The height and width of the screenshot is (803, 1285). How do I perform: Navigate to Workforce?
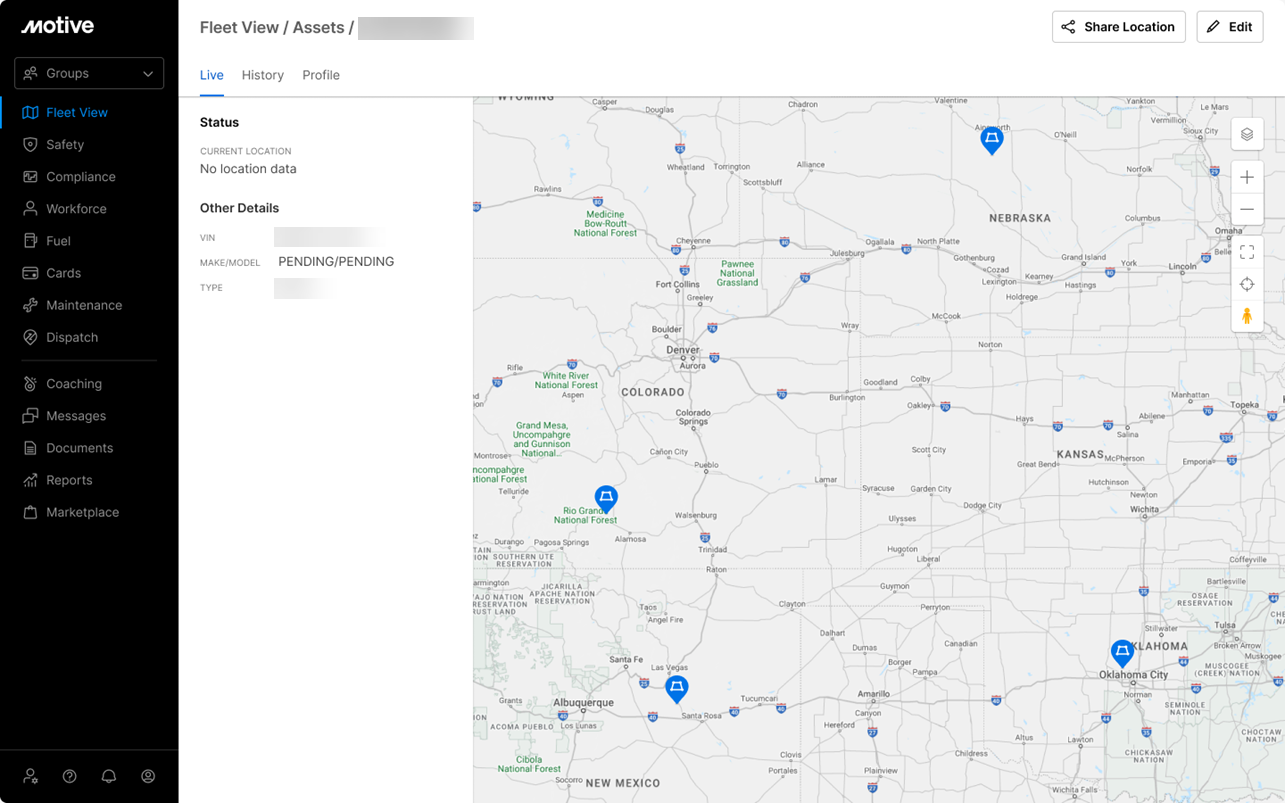76,209
